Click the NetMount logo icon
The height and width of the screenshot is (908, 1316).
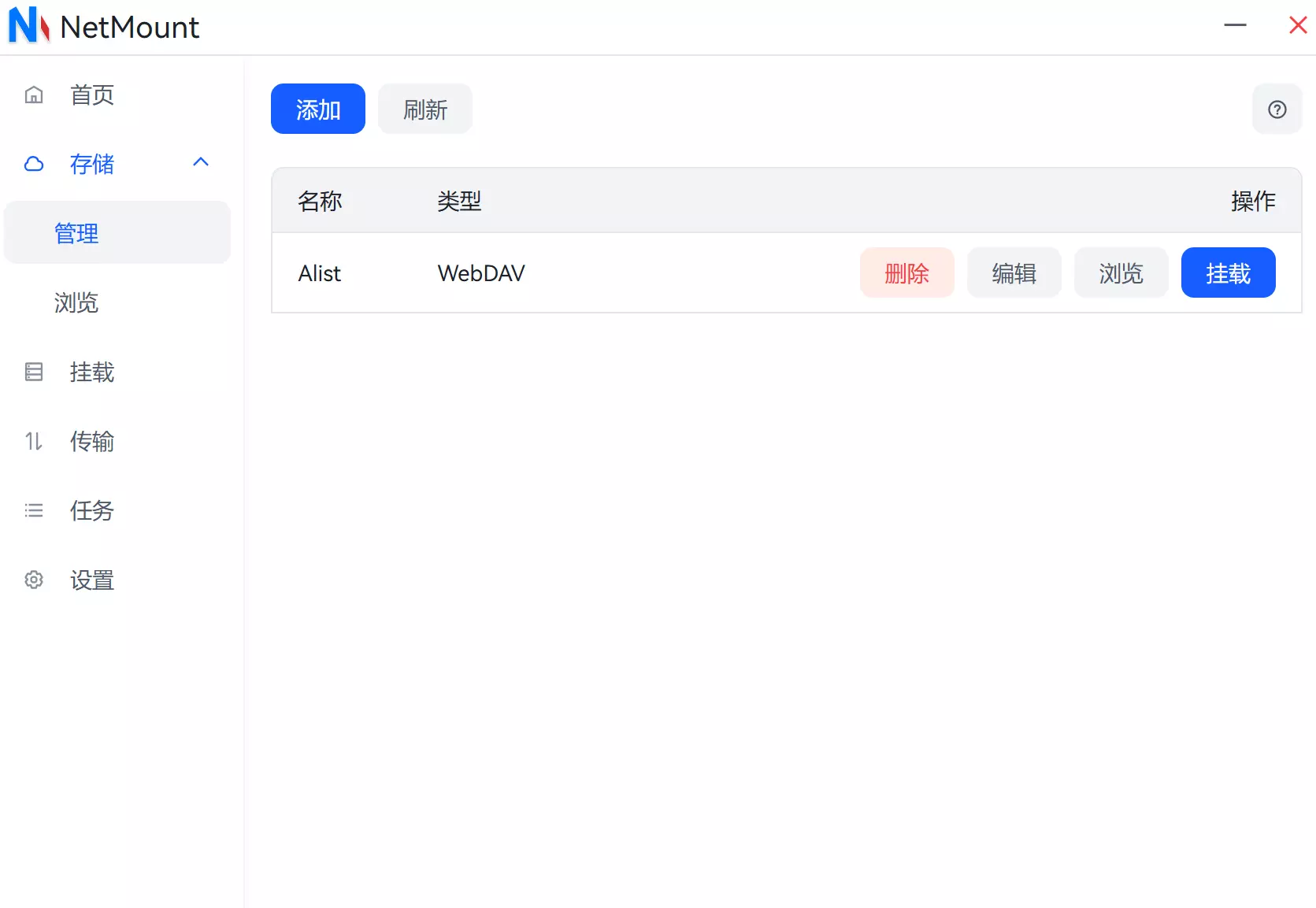(x=28, y=26)
